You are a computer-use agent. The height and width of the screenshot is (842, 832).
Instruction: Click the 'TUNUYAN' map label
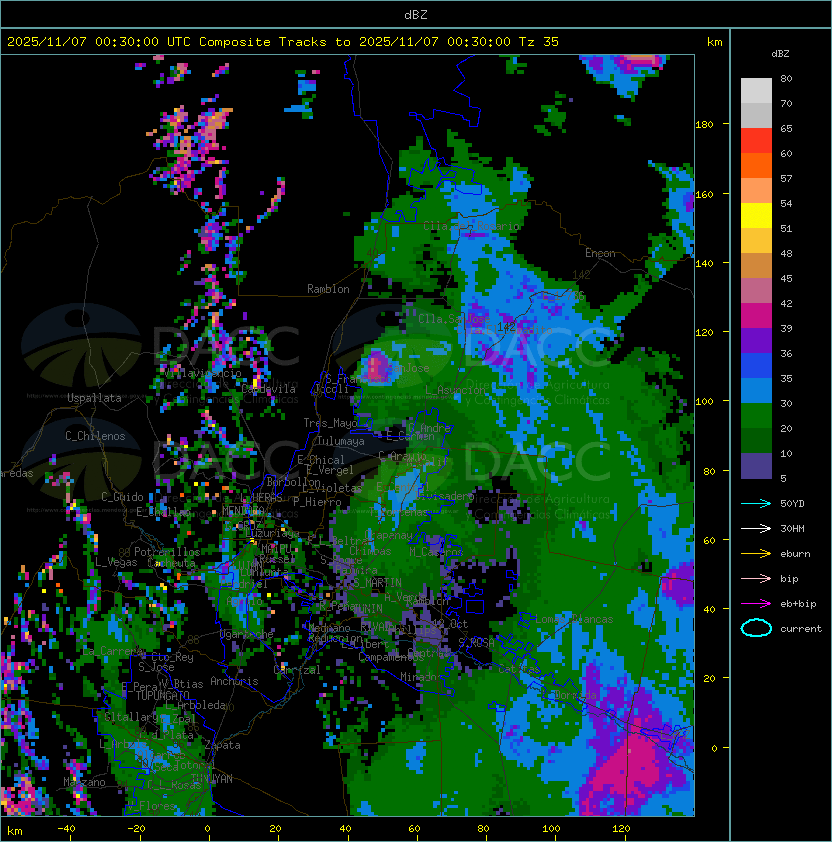pos(212,779)
